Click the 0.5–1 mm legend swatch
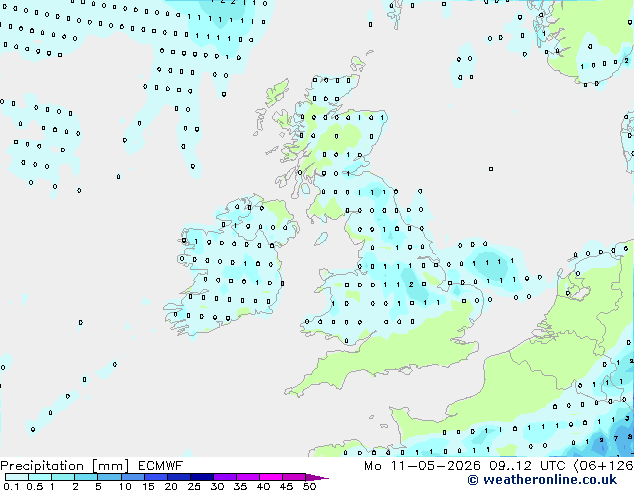Viewport: 634px width, 490px height. pos(40,477)
